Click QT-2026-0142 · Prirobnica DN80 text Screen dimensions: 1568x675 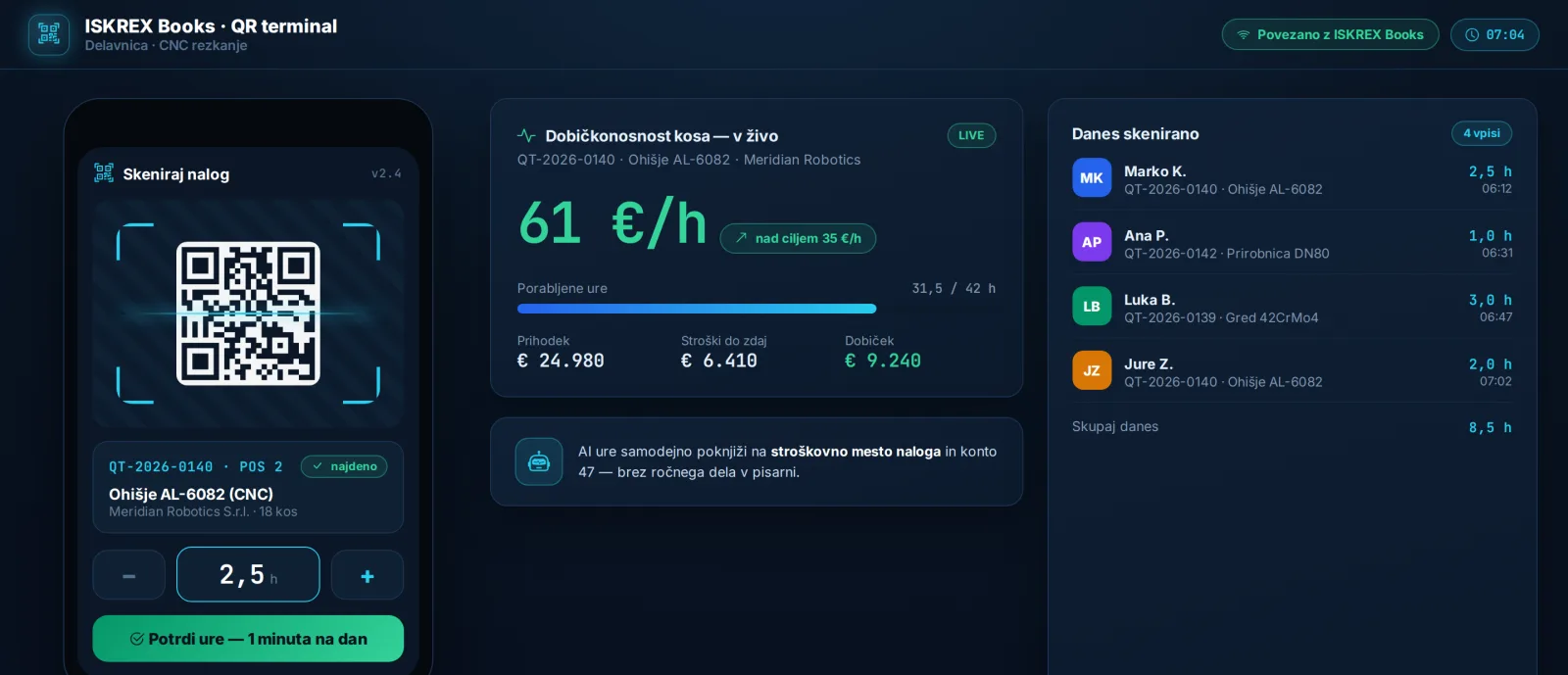[x=1227, y=253]
